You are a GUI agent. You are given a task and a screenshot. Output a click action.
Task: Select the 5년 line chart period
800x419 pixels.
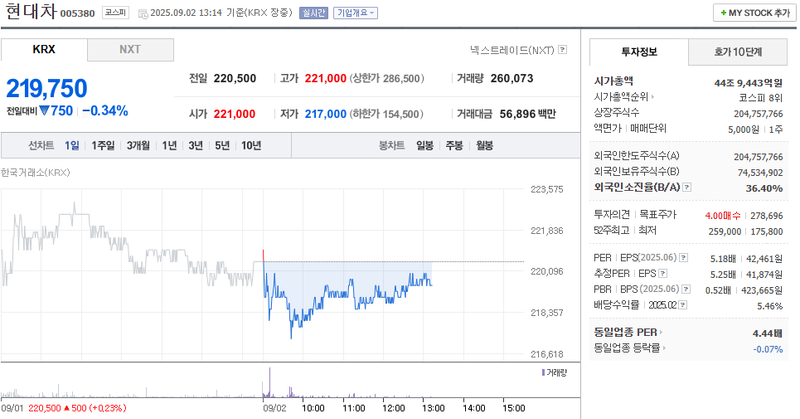click(x=222, y=146)
